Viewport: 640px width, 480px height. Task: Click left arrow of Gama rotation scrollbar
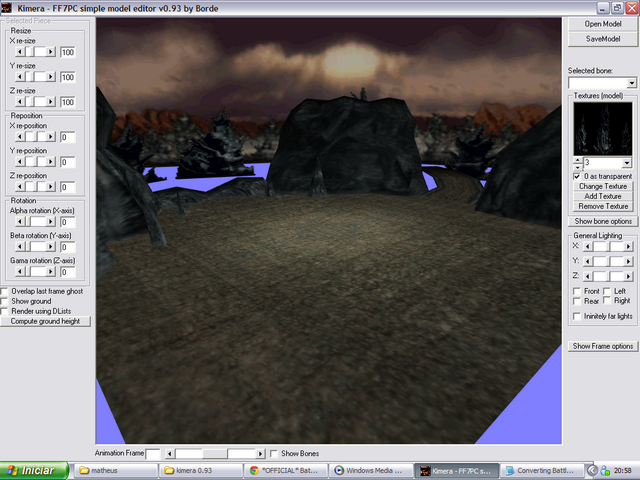[20, 271]
